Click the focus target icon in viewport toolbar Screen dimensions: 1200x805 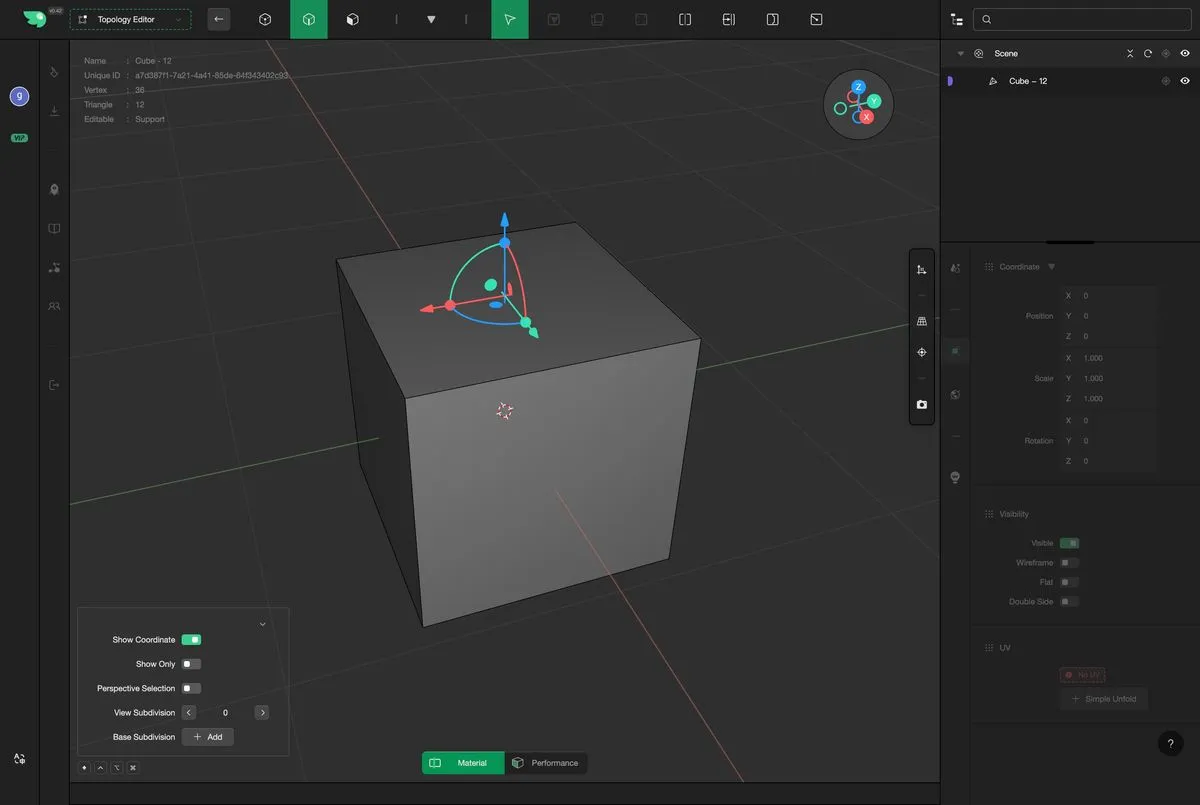pyautogui.click(x=921, y=352)
